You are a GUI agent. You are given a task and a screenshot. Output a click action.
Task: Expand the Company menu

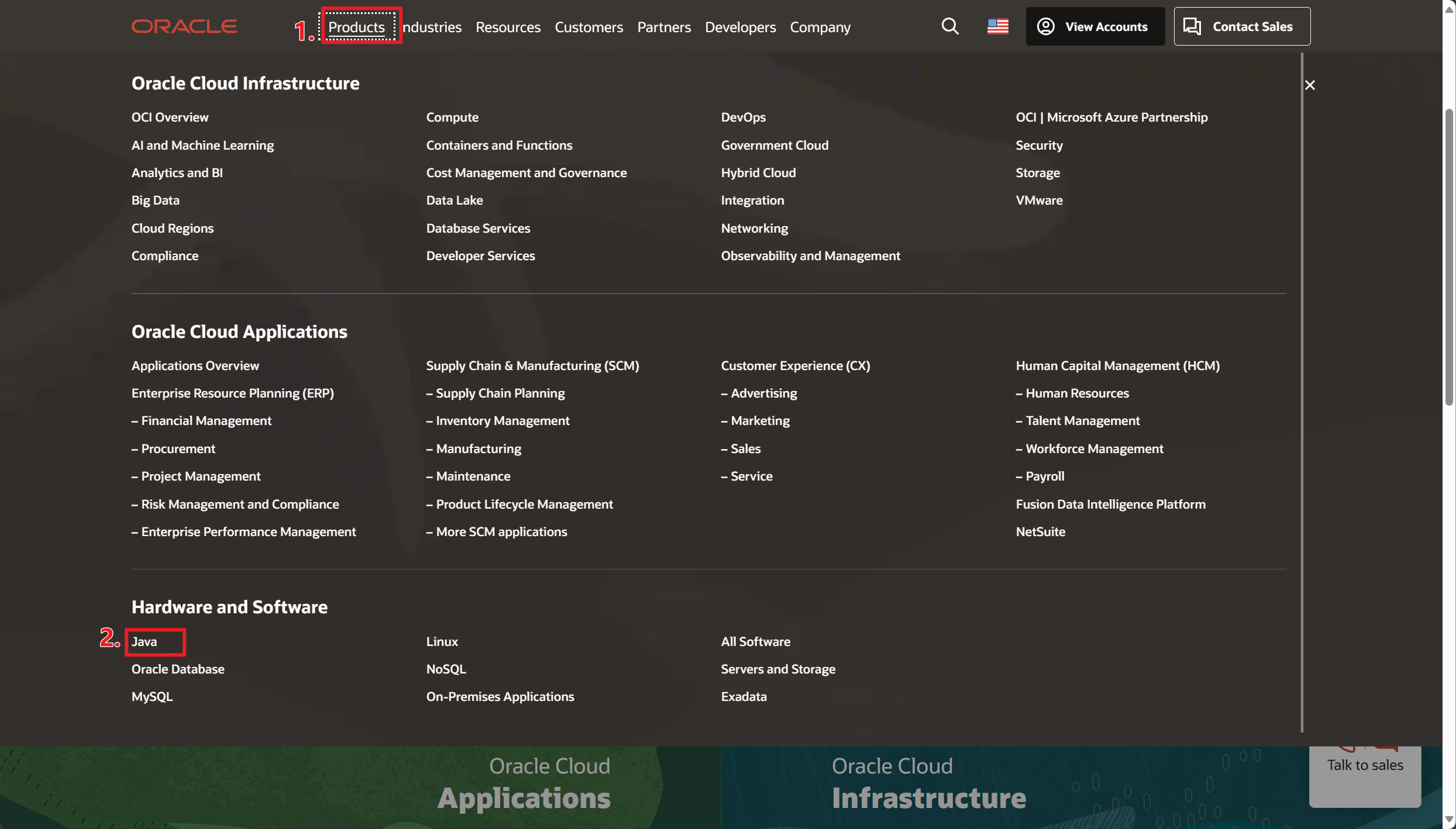820,27
